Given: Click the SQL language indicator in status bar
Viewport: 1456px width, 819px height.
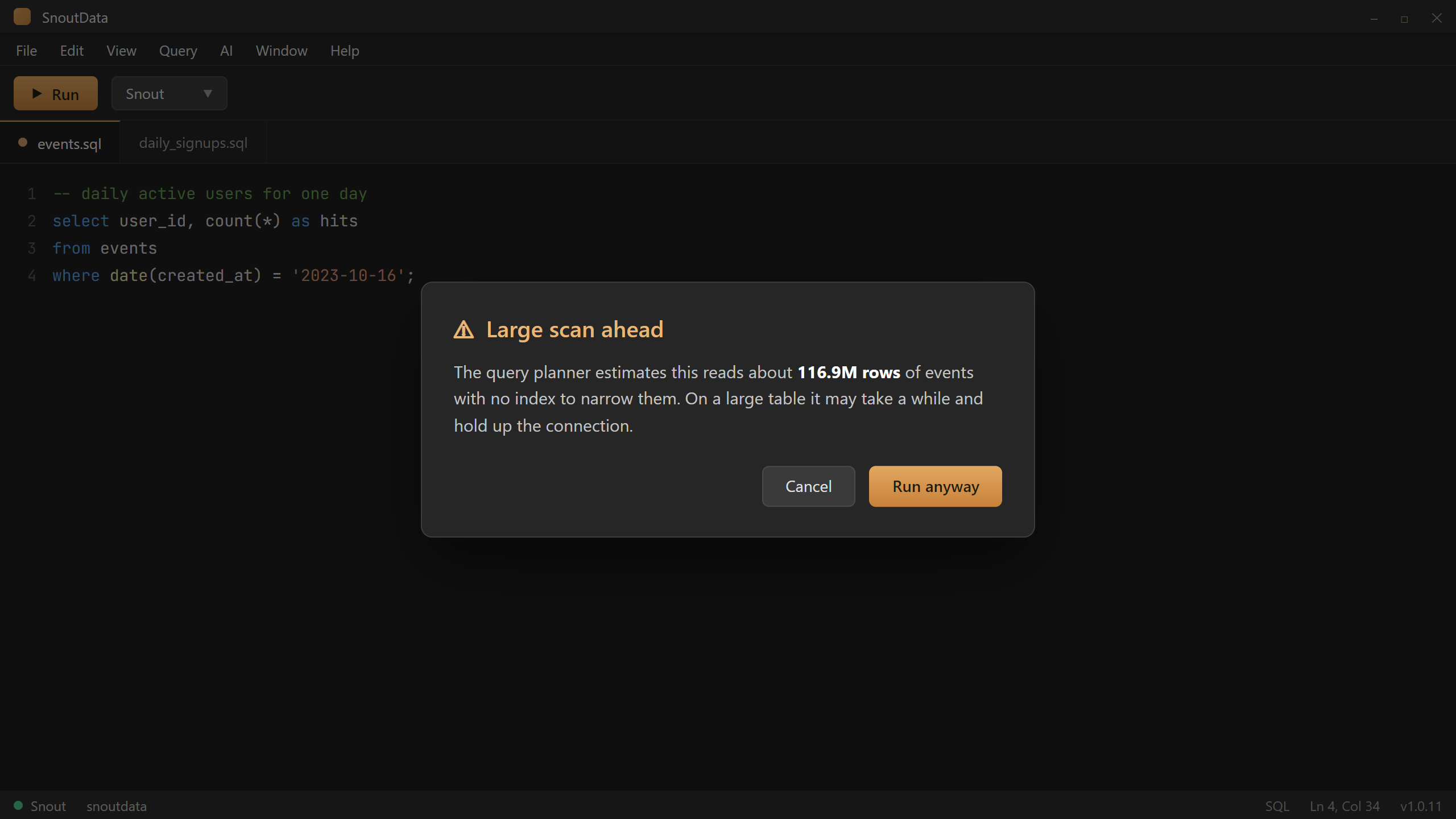Looking at the screenshot, I should [x=1277, y=806].
